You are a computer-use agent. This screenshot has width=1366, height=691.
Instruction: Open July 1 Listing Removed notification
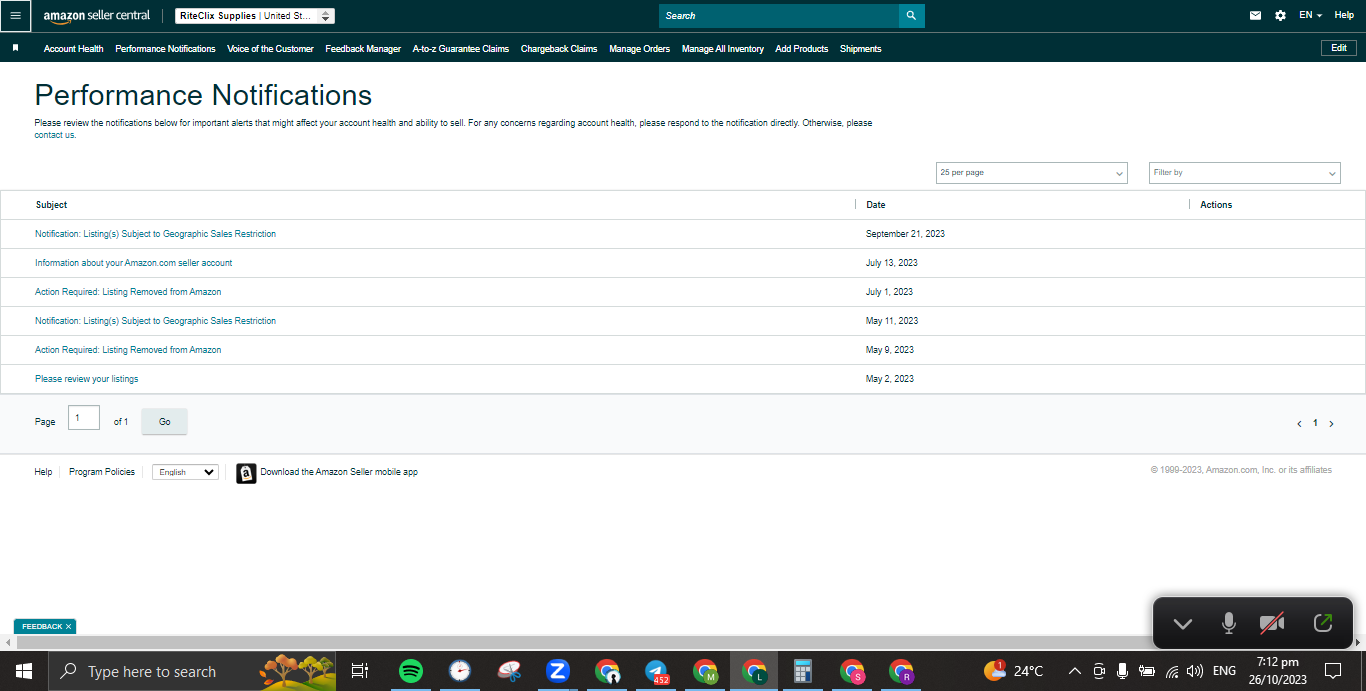[x=128, y=292]
